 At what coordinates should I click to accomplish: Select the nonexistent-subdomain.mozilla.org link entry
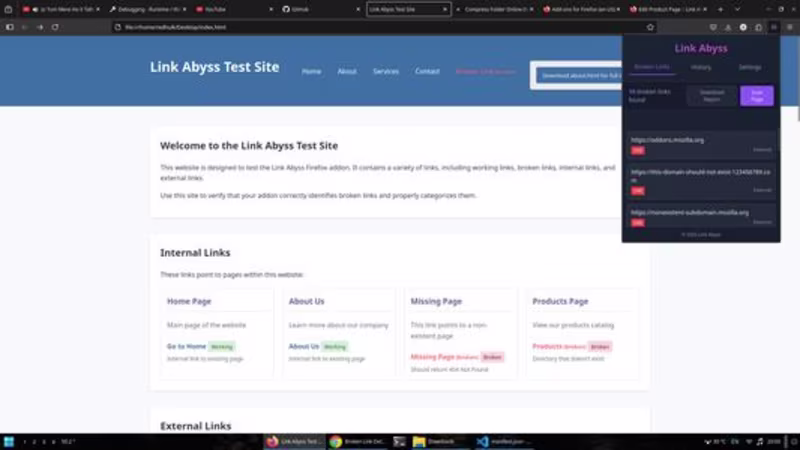click(701, 217)
